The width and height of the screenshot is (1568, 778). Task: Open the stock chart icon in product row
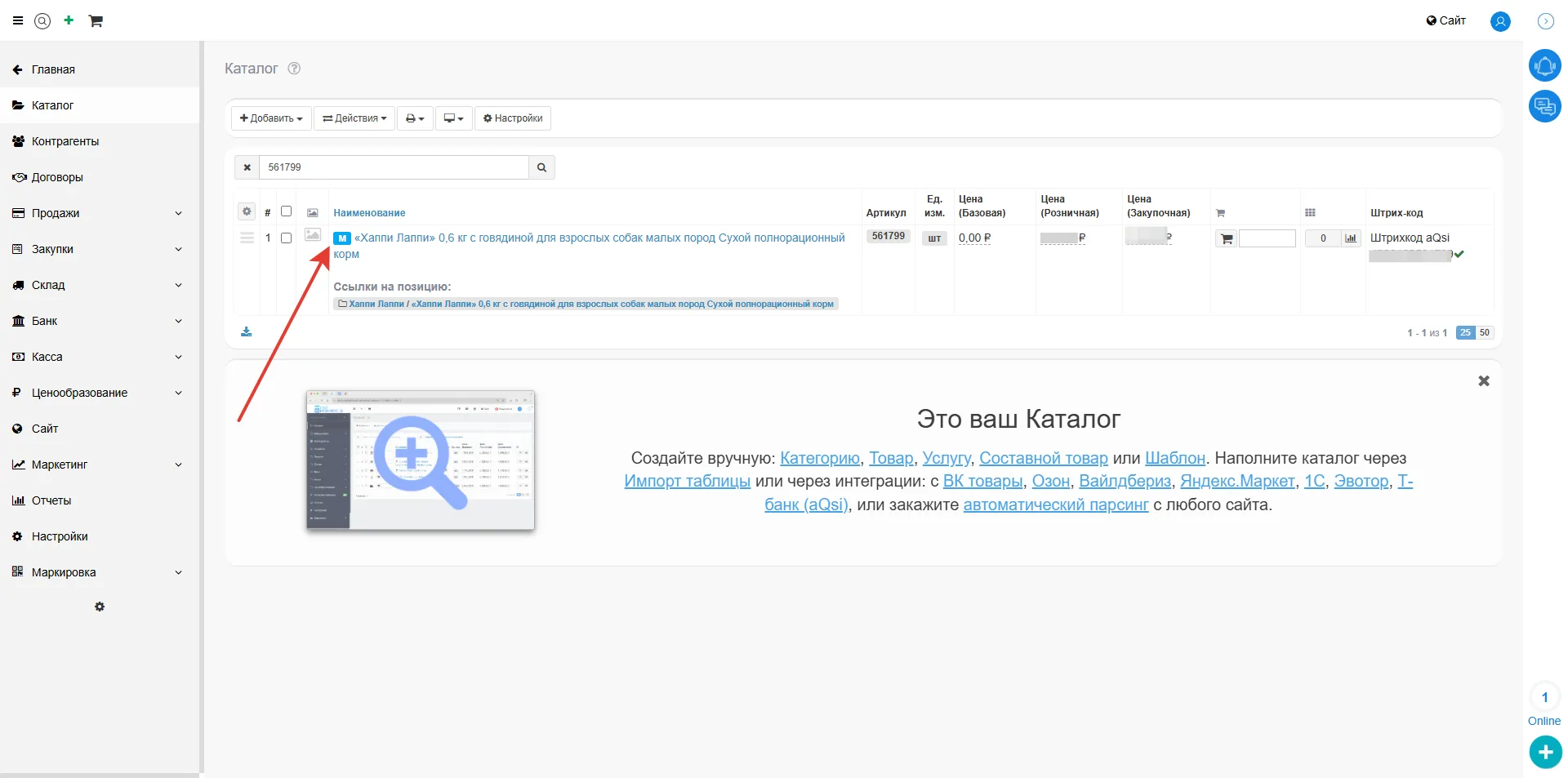pos(1351,238)
